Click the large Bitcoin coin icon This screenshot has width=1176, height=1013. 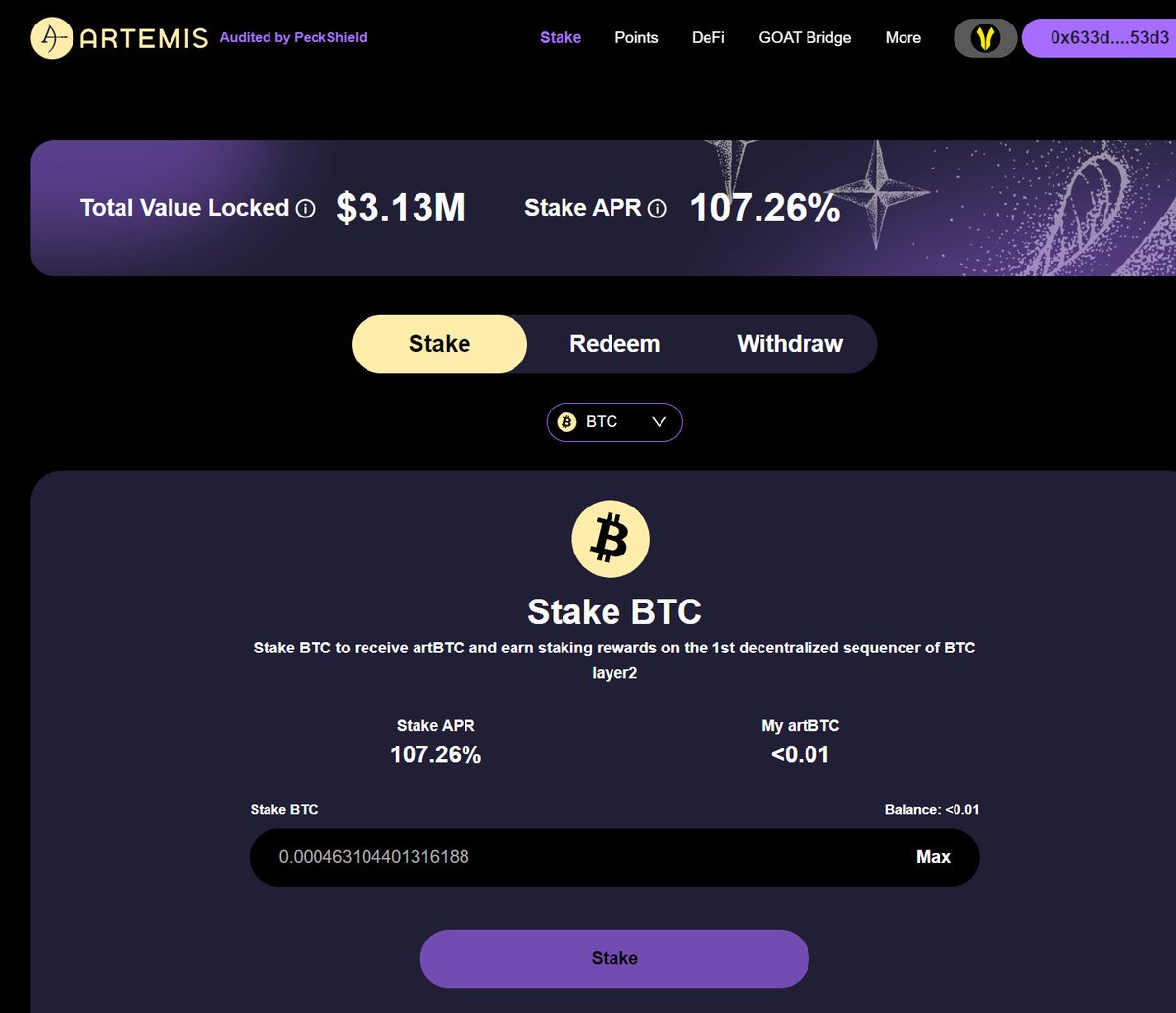(611, 539)
